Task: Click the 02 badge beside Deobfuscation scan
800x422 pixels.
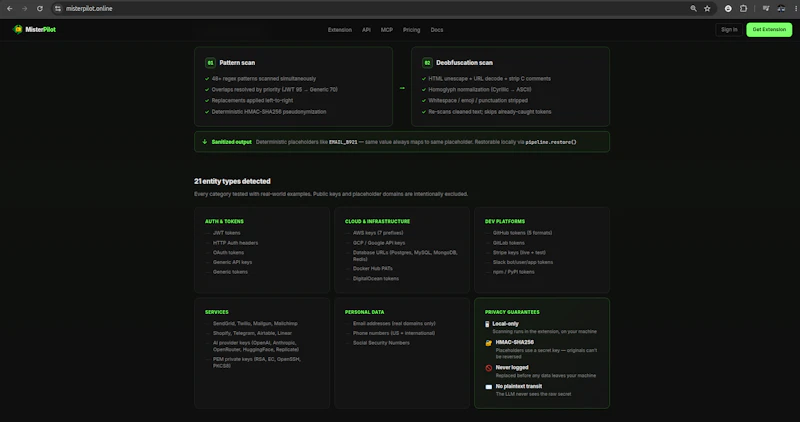Action: (x=427, y=63)
